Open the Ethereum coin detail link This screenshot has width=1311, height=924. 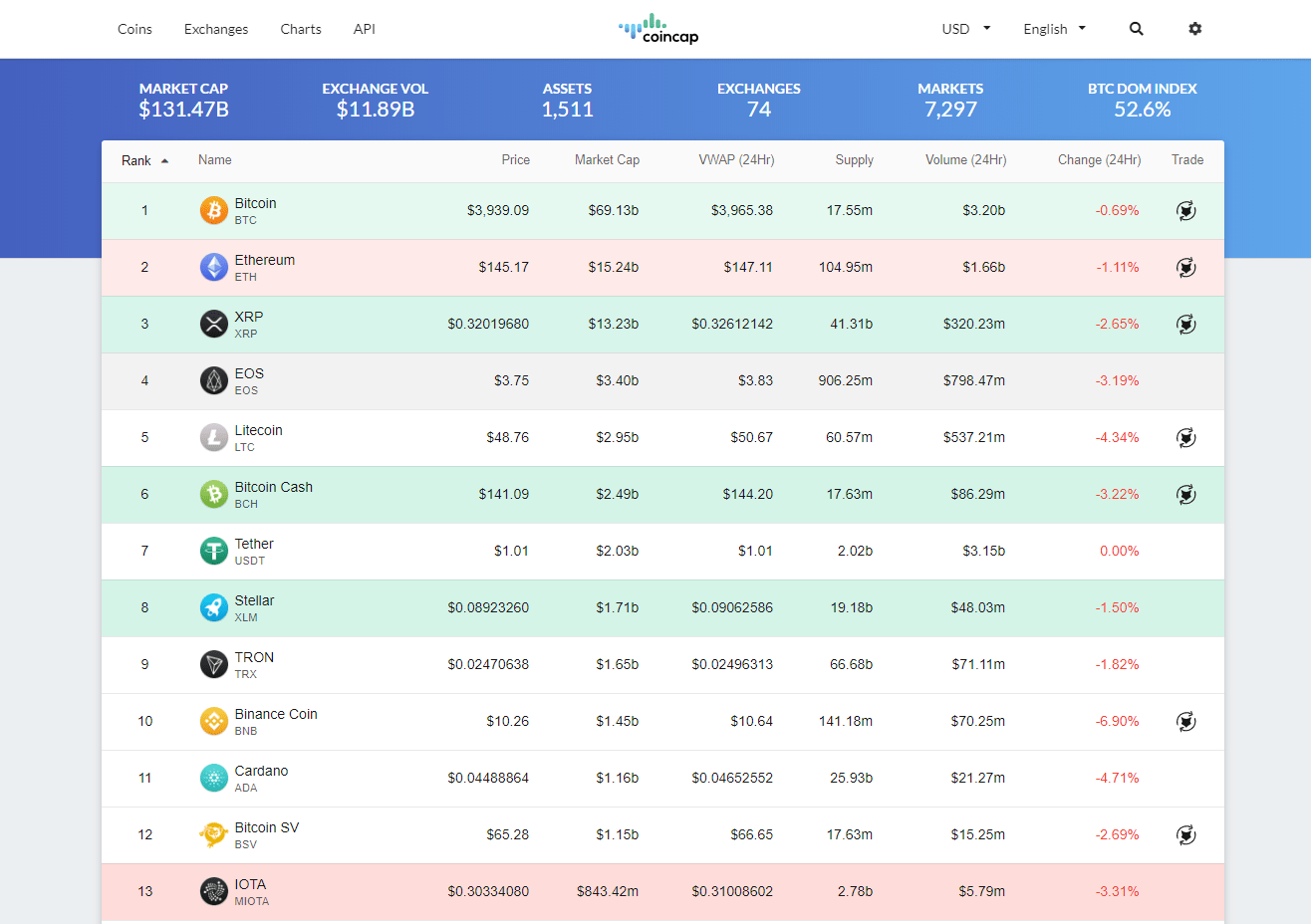[264, 259]
